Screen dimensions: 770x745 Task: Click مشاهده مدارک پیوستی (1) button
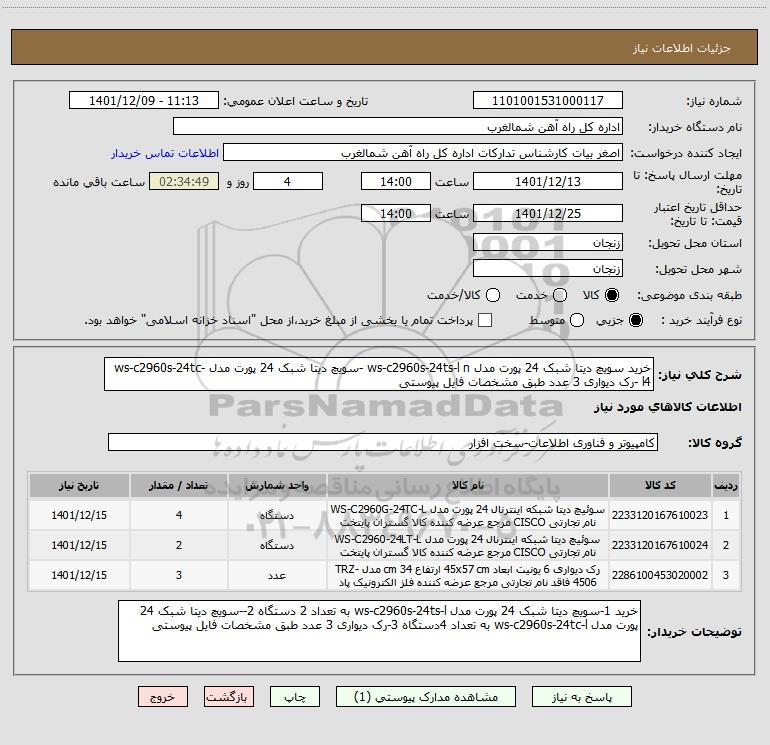coord(426,697)
